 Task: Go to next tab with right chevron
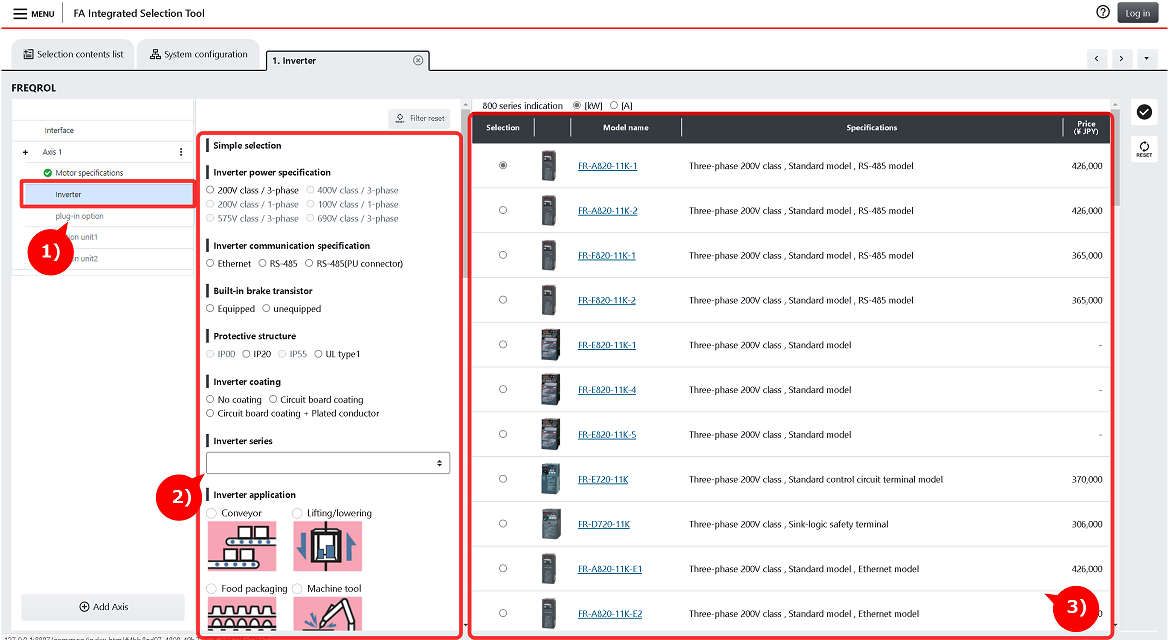(x=1121, y=58)
